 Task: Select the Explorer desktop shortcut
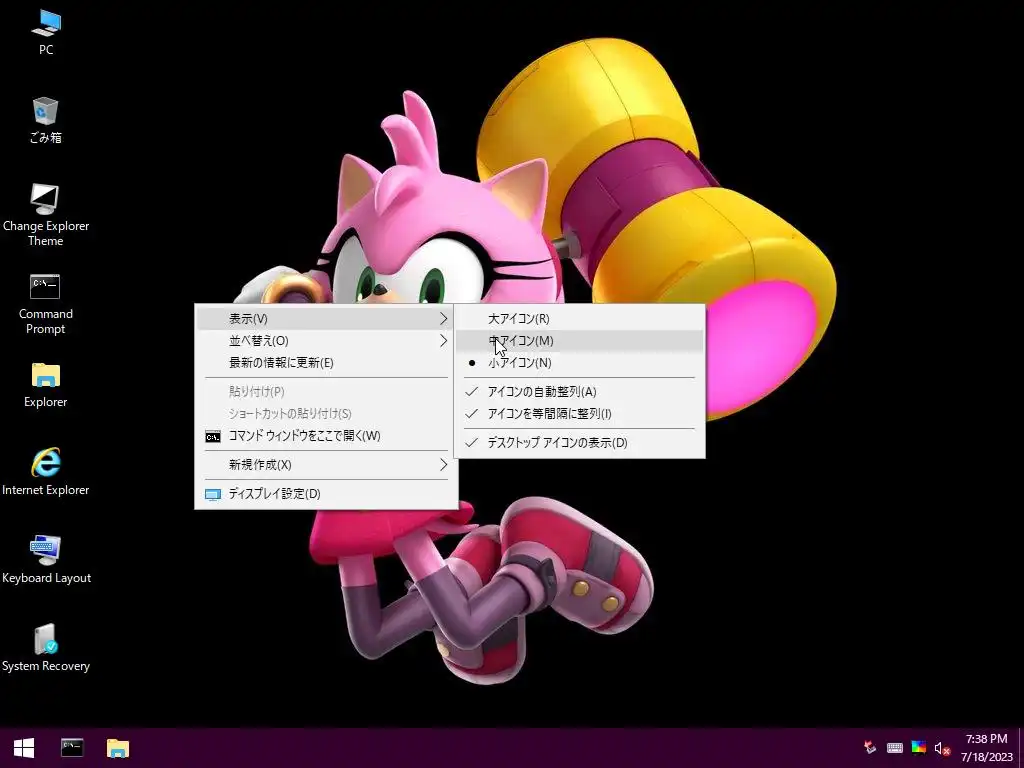pos(46,385)
